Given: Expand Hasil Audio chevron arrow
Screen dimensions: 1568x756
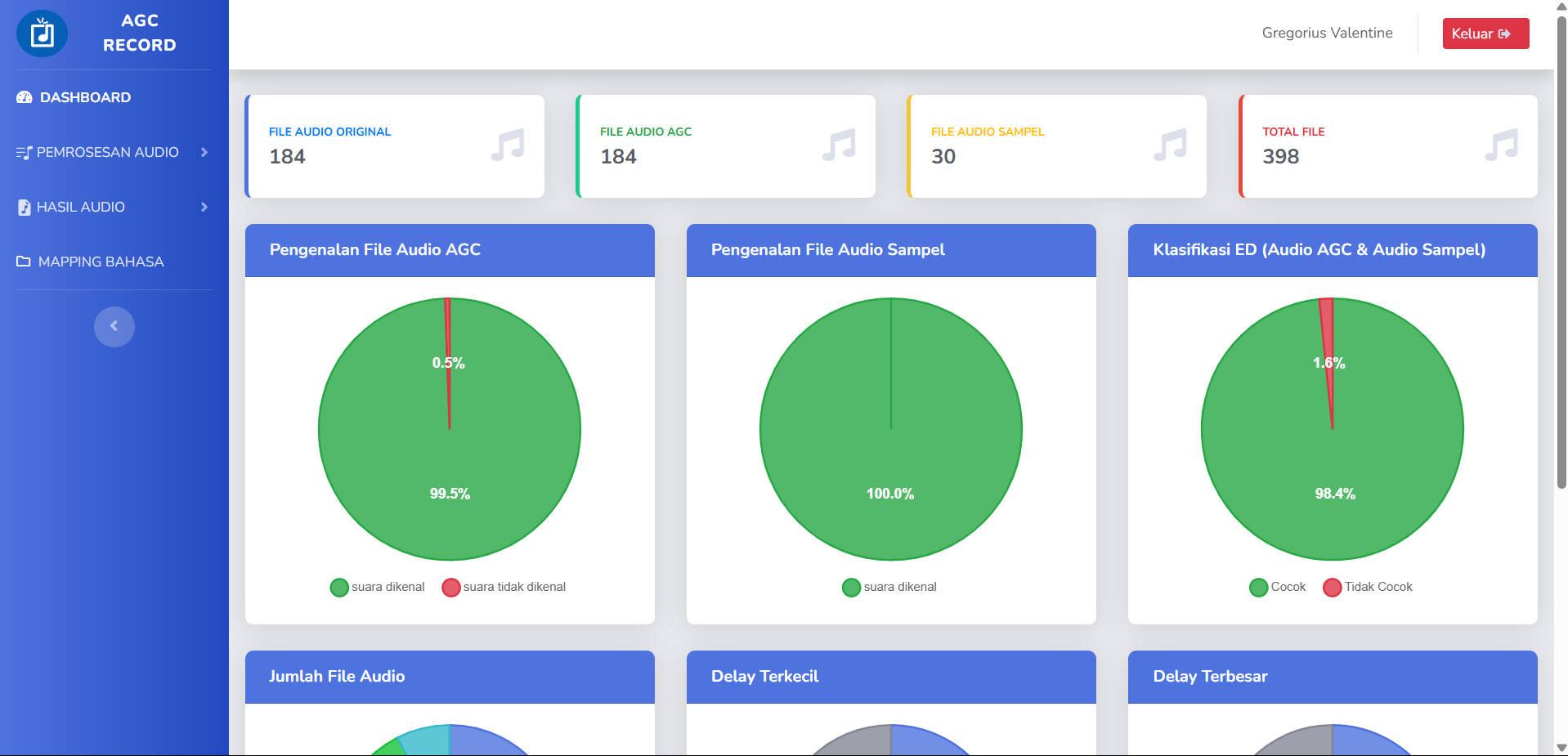Looking at the screenshot, I should pyautogui.click(x=204, y=207).
